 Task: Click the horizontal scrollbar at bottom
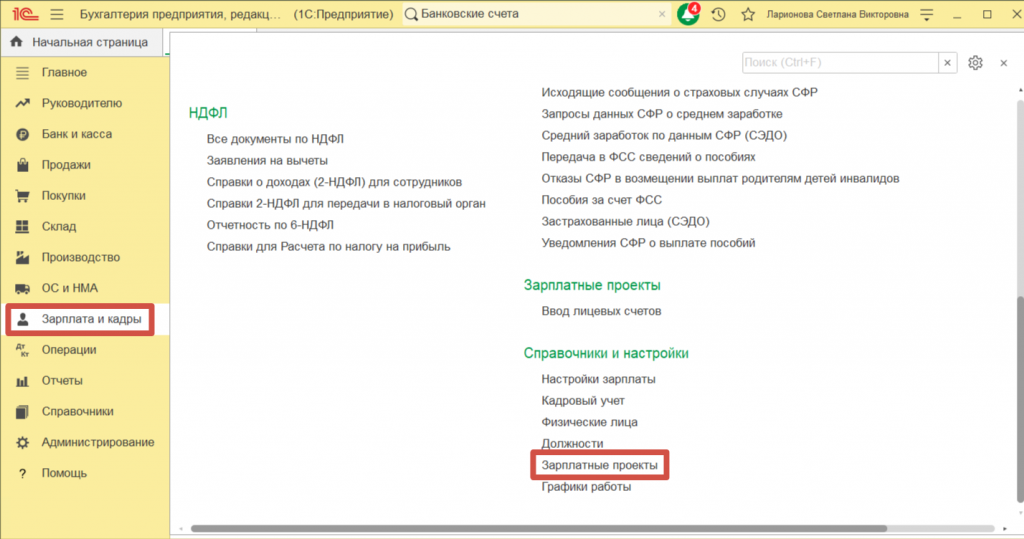[539, 529]
